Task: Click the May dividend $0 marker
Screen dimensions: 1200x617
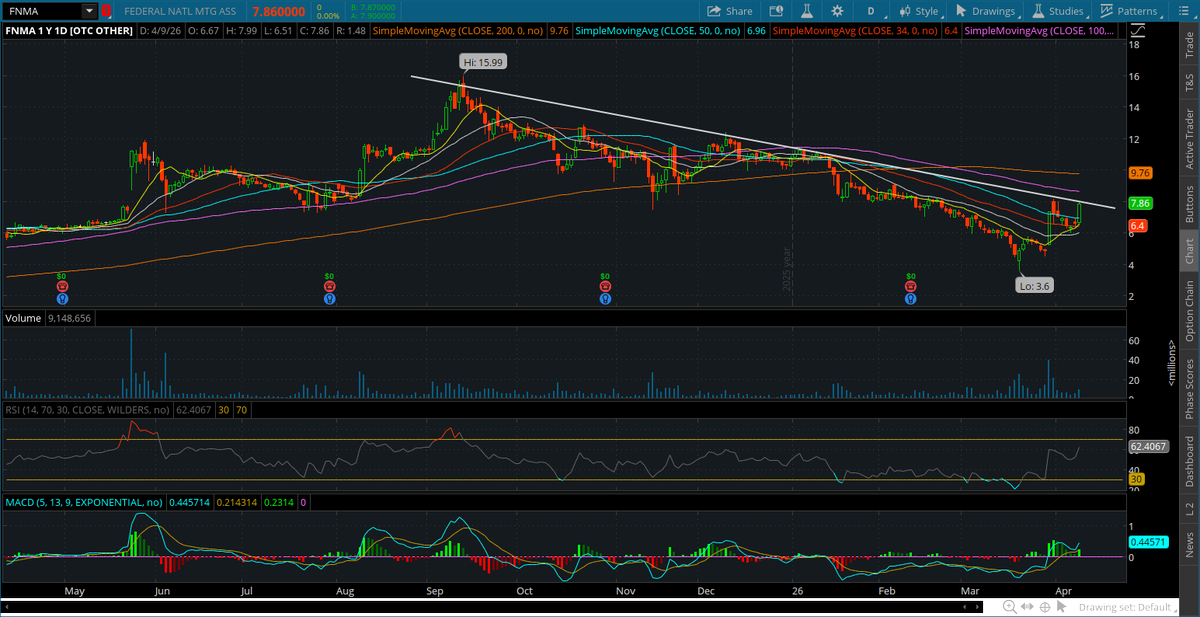Action: click(x=61, y=275)
